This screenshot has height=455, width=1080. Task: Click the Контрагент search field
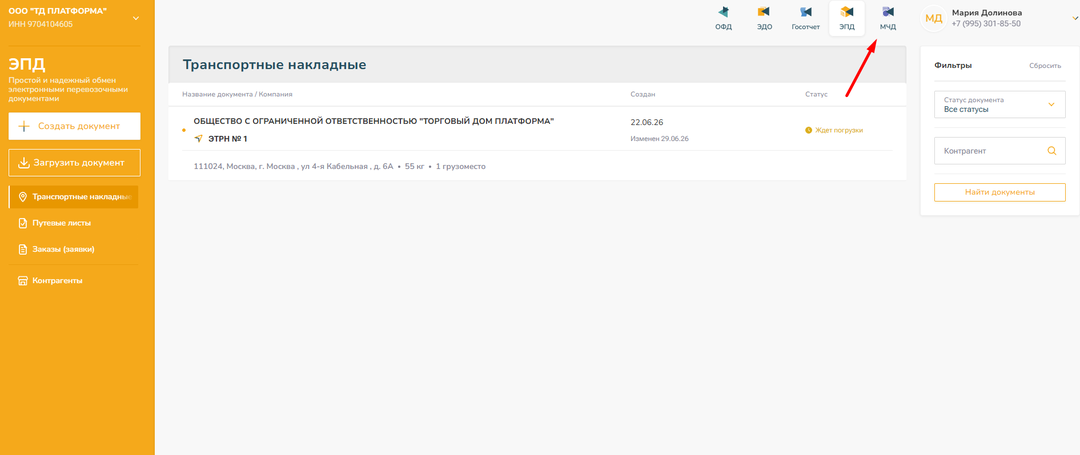coord(999,151)
